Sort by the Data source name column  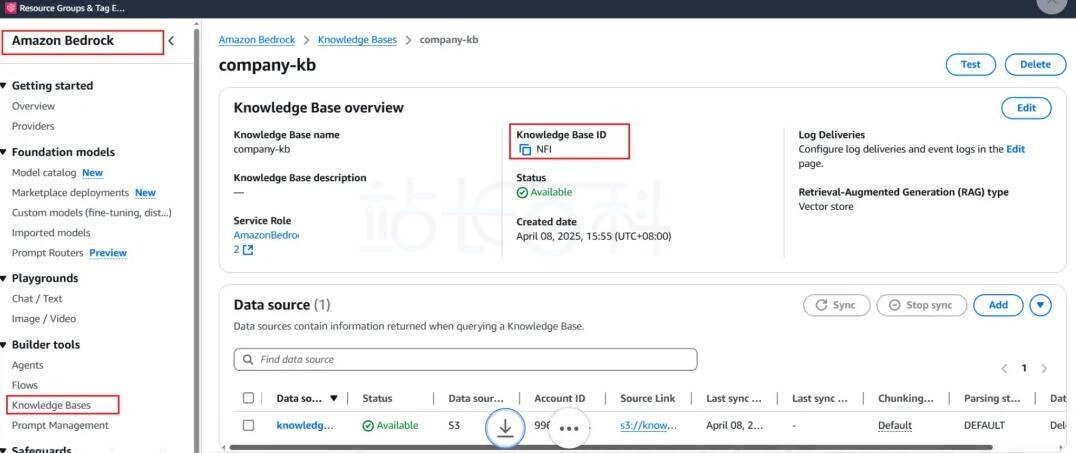[333, 398]
